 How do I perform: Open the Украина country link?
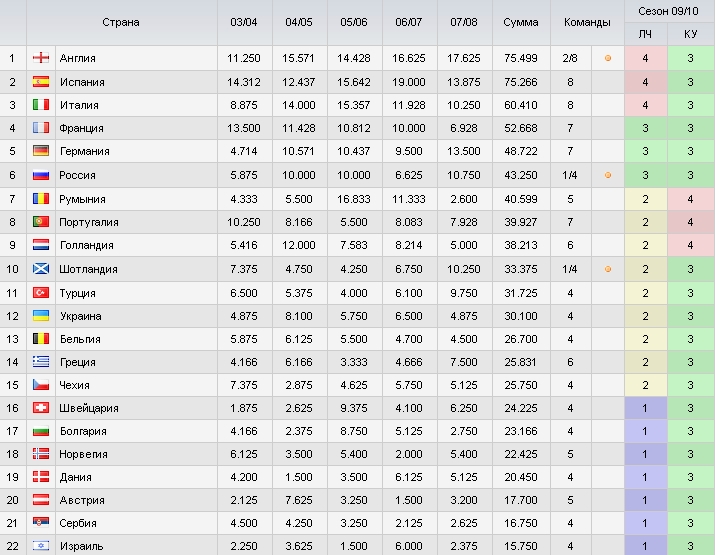click(81, 316)
